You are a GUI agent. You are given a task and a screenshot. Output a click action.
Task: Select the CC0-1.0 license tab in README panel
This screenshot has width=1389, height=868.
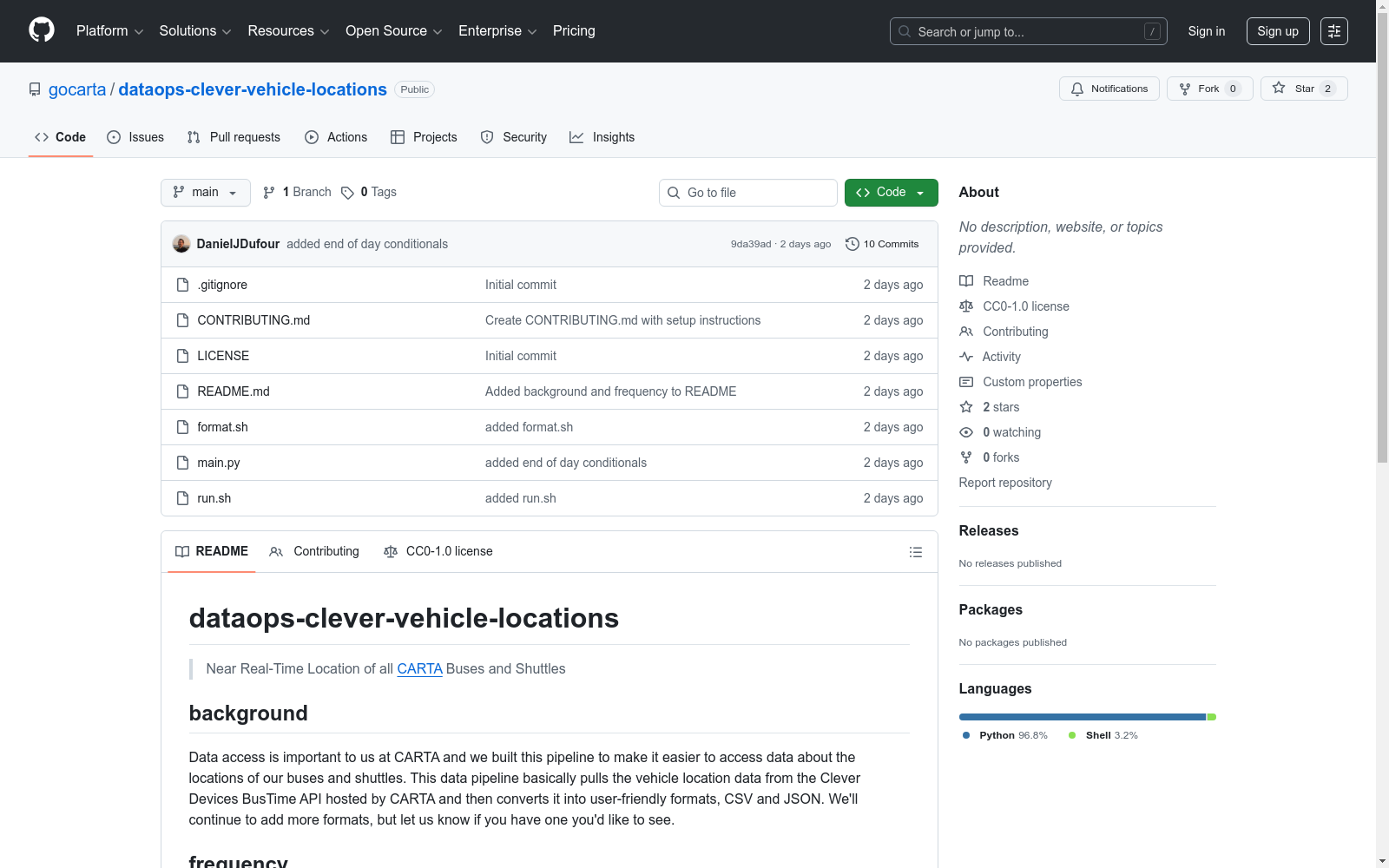click(x=438, y=551)
